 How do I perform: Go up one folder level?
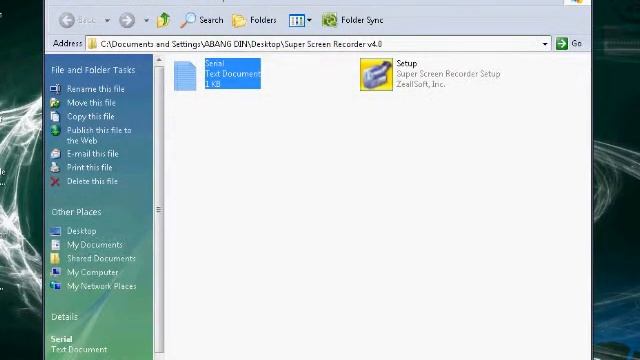tap(163, 20)
